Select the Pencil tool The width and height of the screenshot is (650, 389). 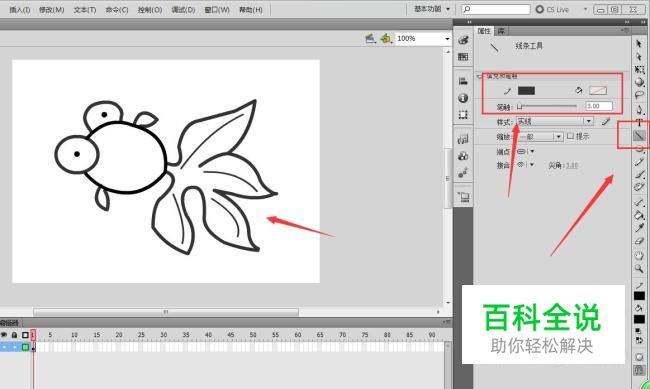click(639, 162)
